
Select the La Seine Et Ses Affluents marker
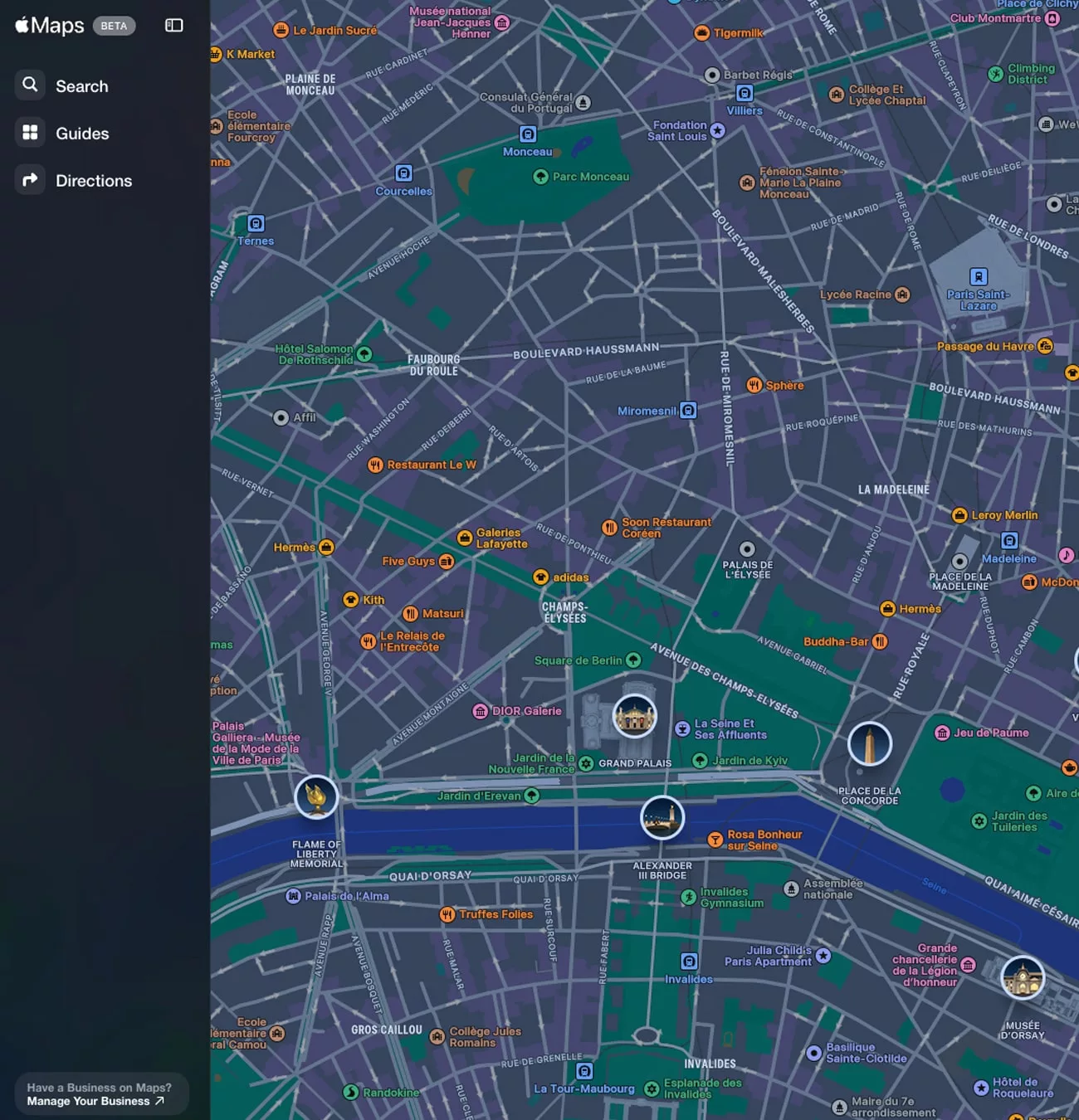click(682, 728)
